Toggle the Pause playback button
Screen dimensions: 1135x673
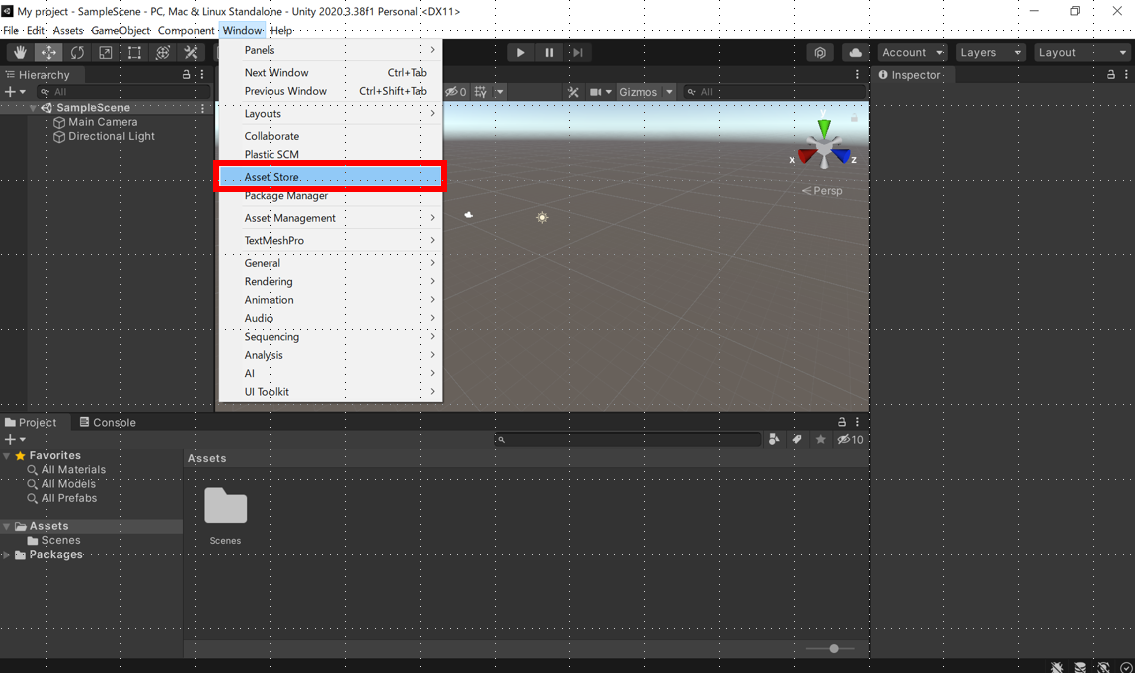click(548, 52)
